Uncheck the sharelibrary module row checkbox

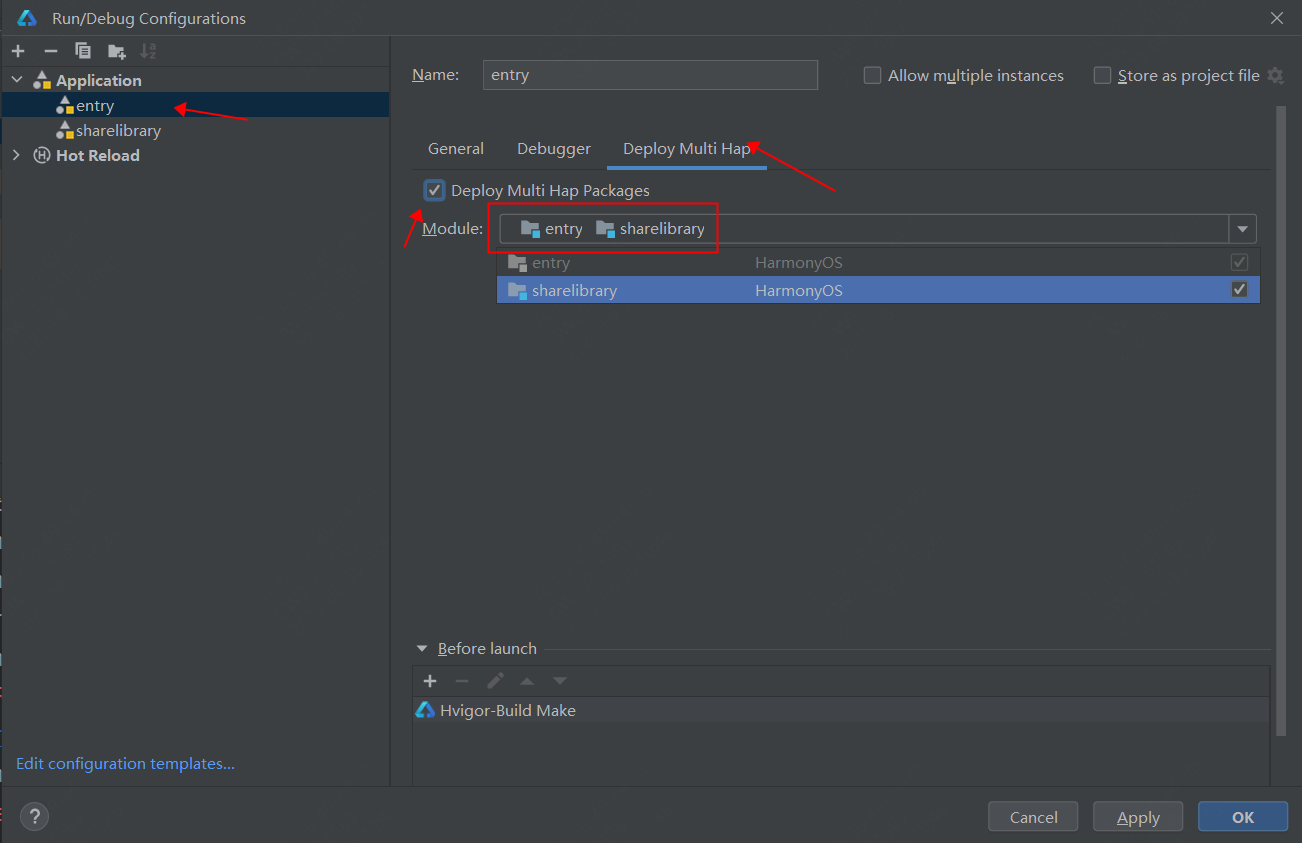coord(1239,290)
